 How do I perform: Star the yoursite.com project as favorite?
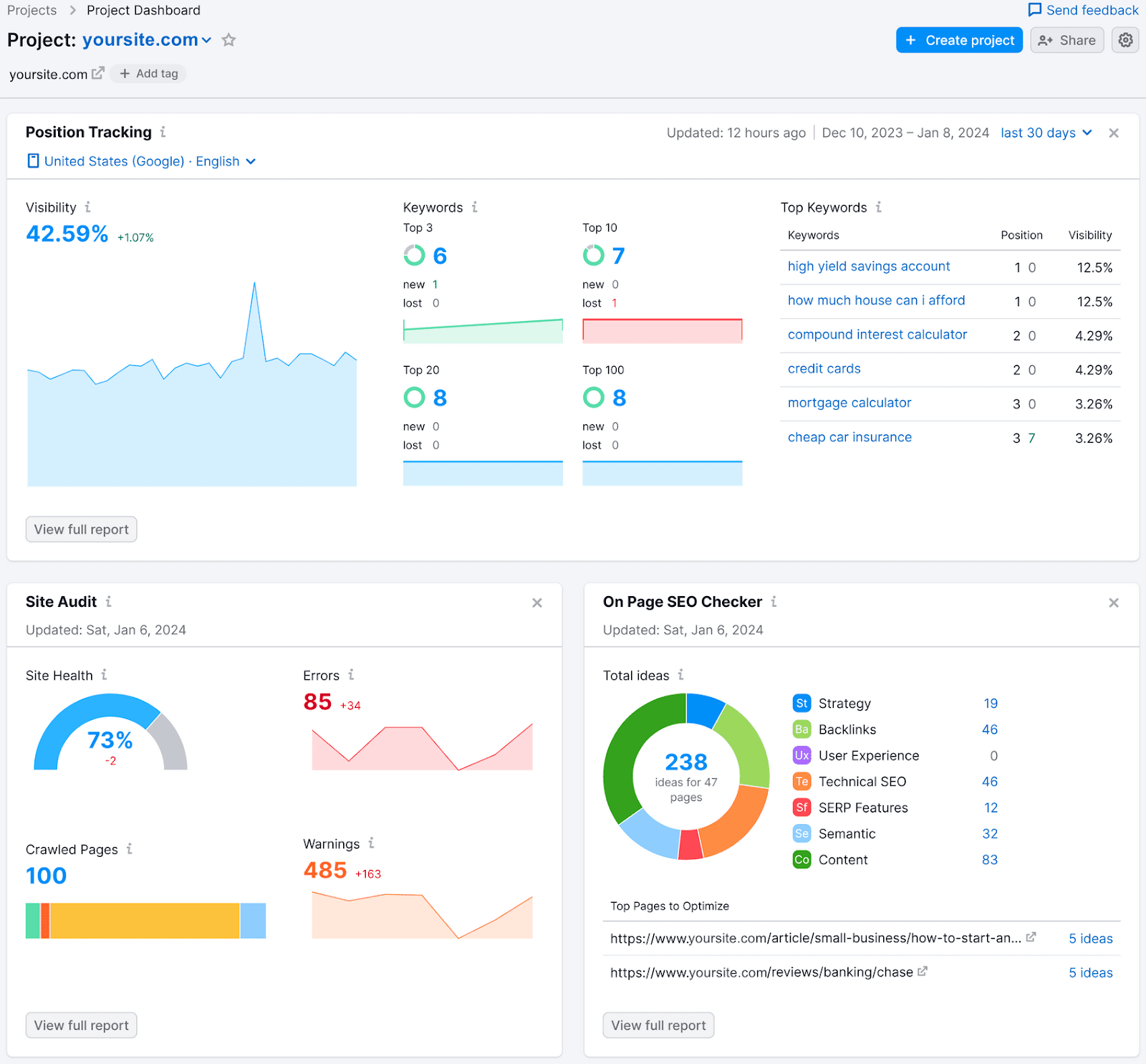pyautogui.click(x=228, y=40)
